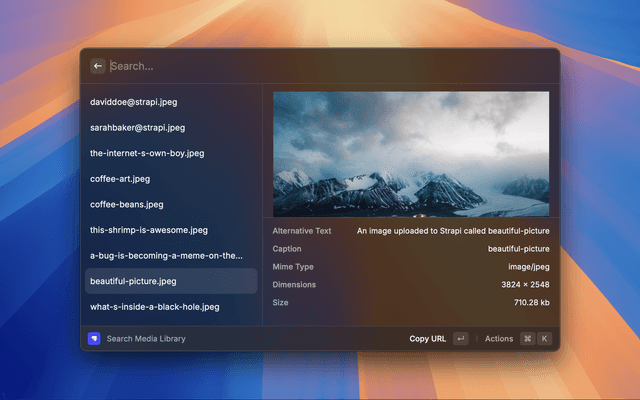Focus the Search input field
This screenshot has height=400, width=640.
click(x=320, y=66)
